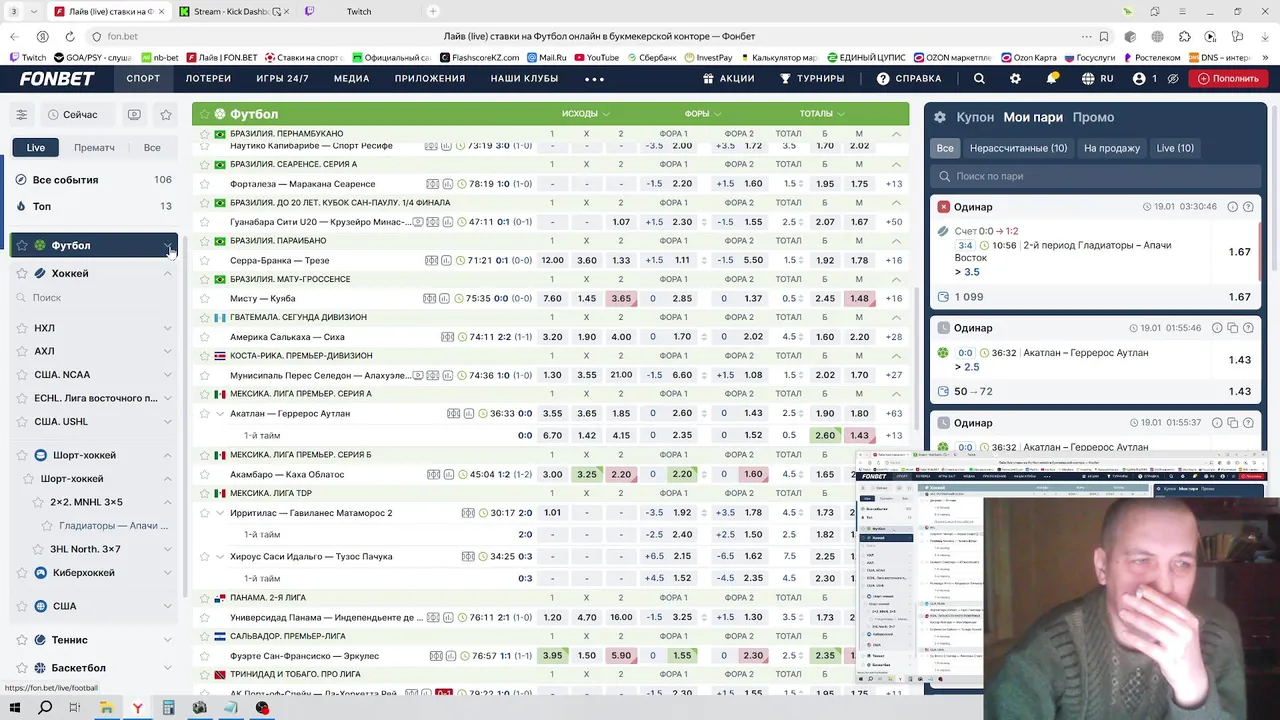Filter bets by Нерассчитанные (10)
This screenshot has height=720, width=1280.
[1018, 148]
